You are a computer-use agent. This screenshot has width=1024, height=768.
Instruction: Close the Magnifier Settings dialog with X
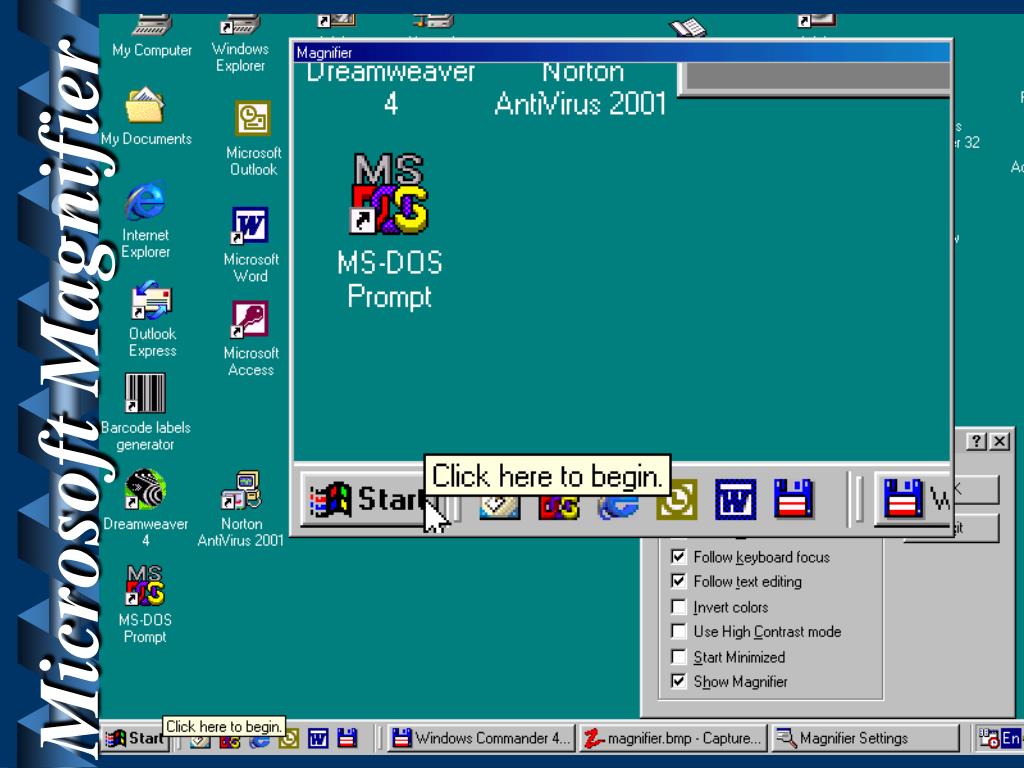point(999,441)
